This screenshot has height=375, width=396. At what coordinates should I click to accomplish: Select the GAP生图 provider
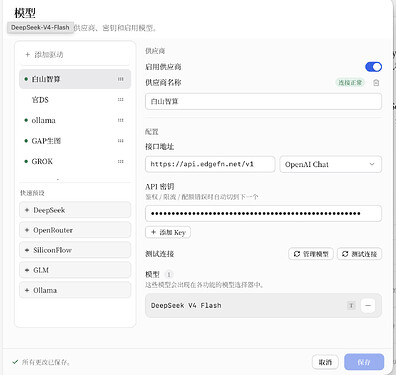(75, 141)
